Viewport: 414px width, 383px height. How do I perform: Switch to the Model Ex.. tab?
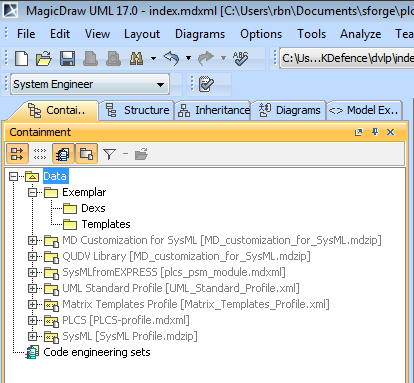coord(365,110)
